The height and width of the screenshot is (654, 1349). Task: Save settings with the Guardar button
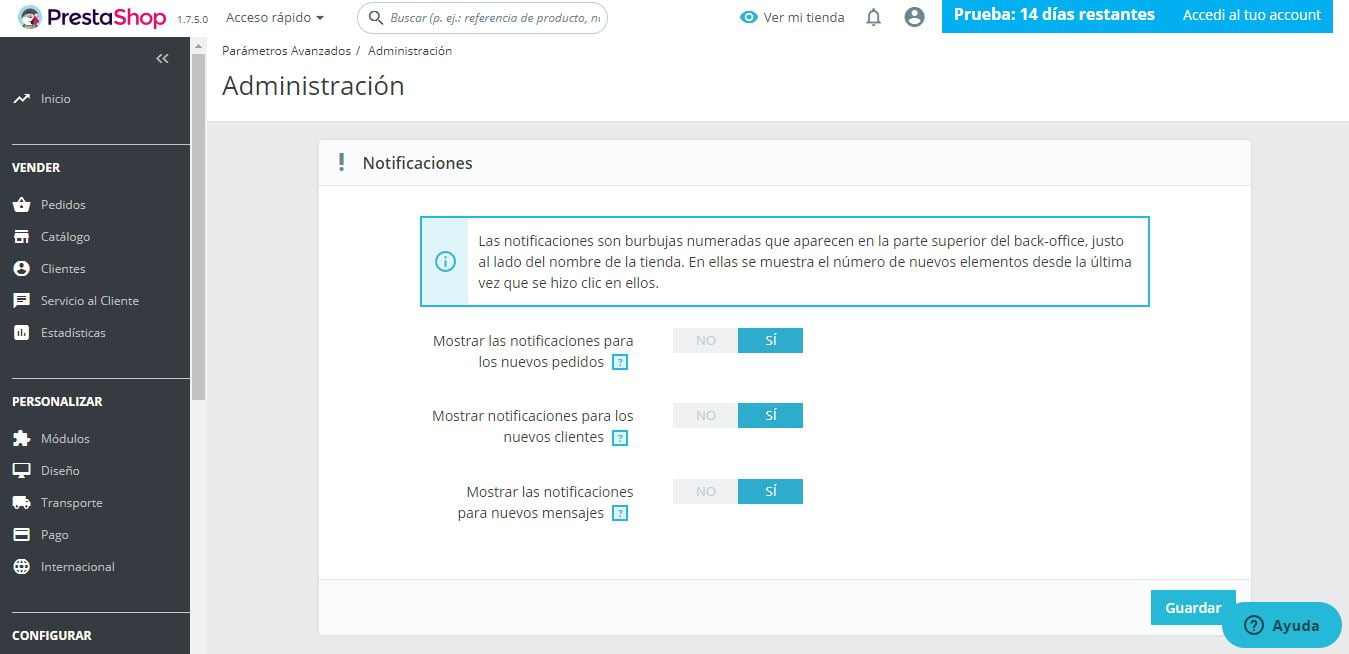1192,607
